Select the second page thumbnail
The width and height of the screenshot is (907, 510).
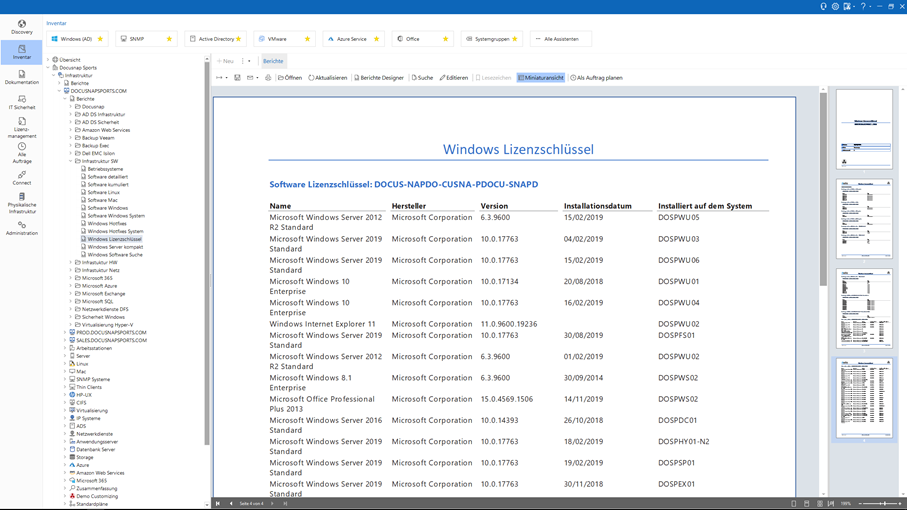[x=864, y=219]
